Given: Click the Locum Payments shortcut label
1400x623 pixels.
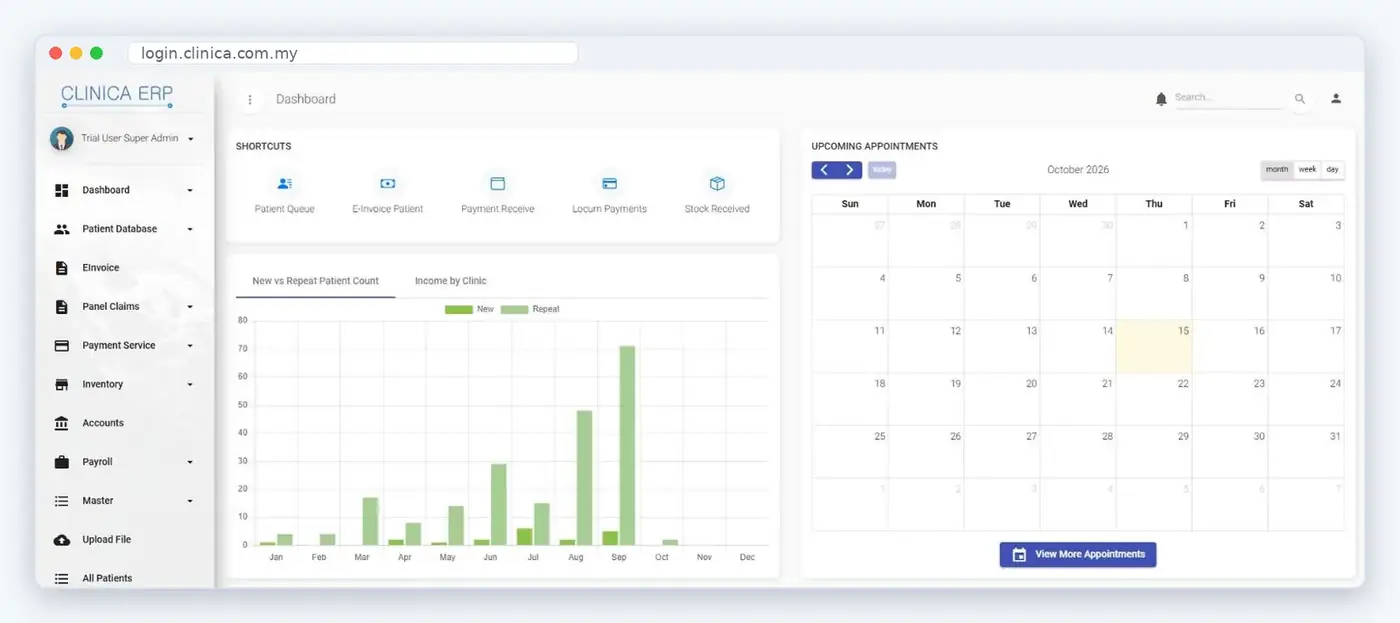Looking at the screenshot, I should point(609,209).
